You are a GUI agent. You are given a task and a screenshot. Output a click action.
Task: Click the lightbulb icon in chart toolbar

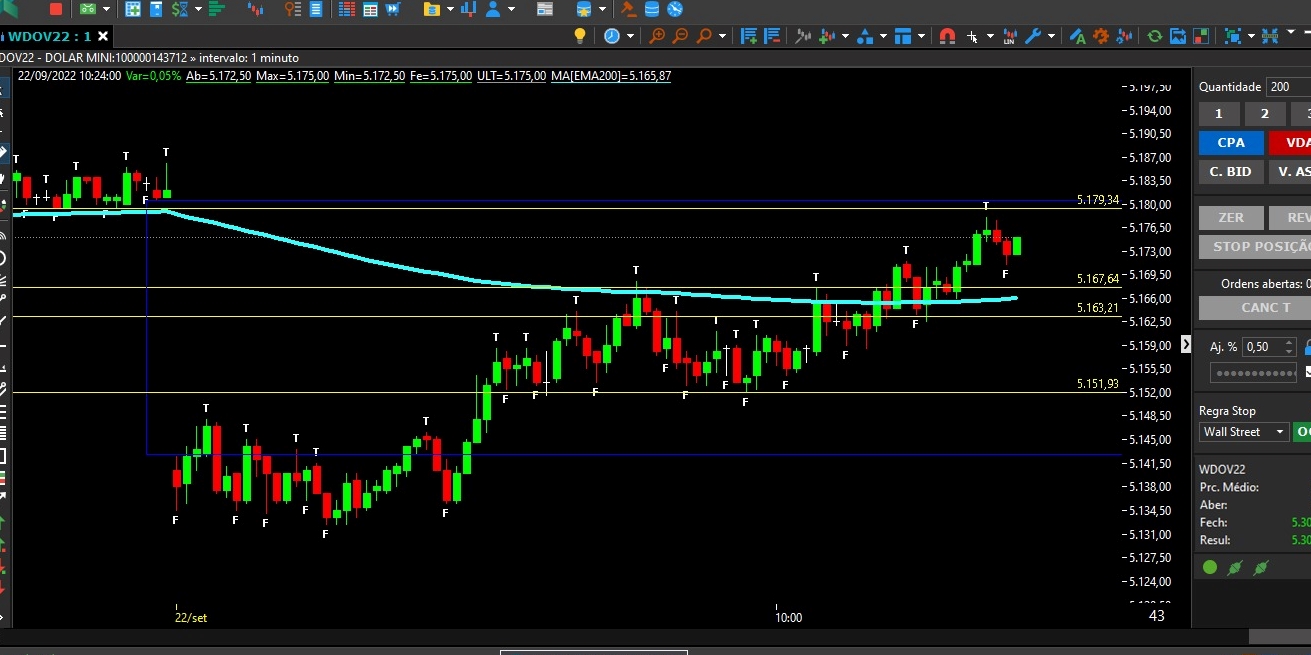579,36
